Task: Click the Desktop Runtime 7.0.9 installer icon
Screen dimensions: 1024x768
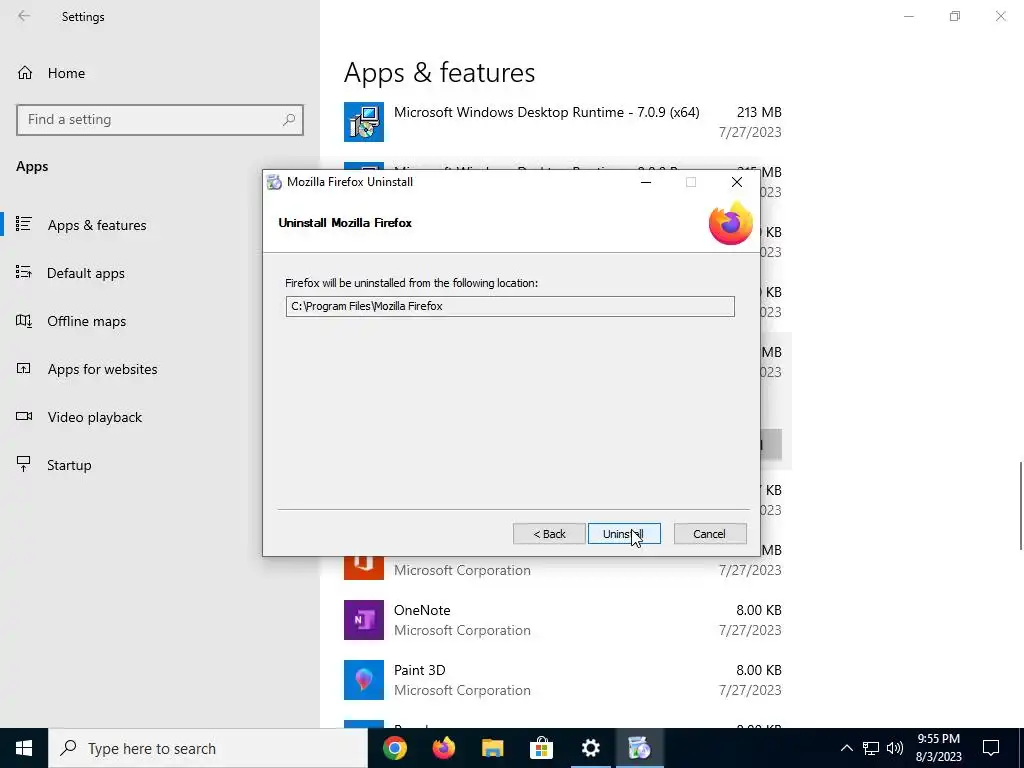Action: pos(364,122)
